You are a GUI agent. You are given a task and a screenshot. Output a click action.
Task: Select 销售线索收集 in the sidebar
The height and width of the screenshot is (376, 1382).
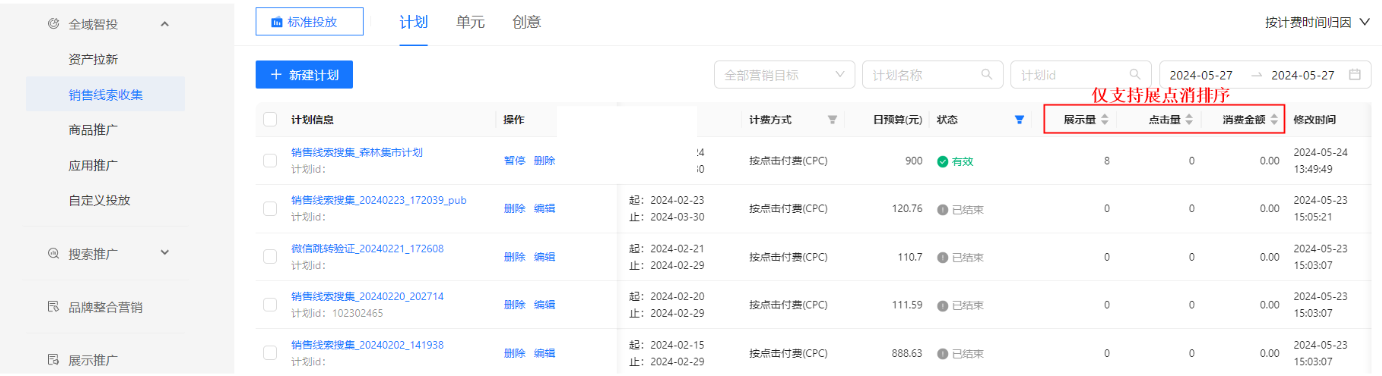tap(106, 94)
